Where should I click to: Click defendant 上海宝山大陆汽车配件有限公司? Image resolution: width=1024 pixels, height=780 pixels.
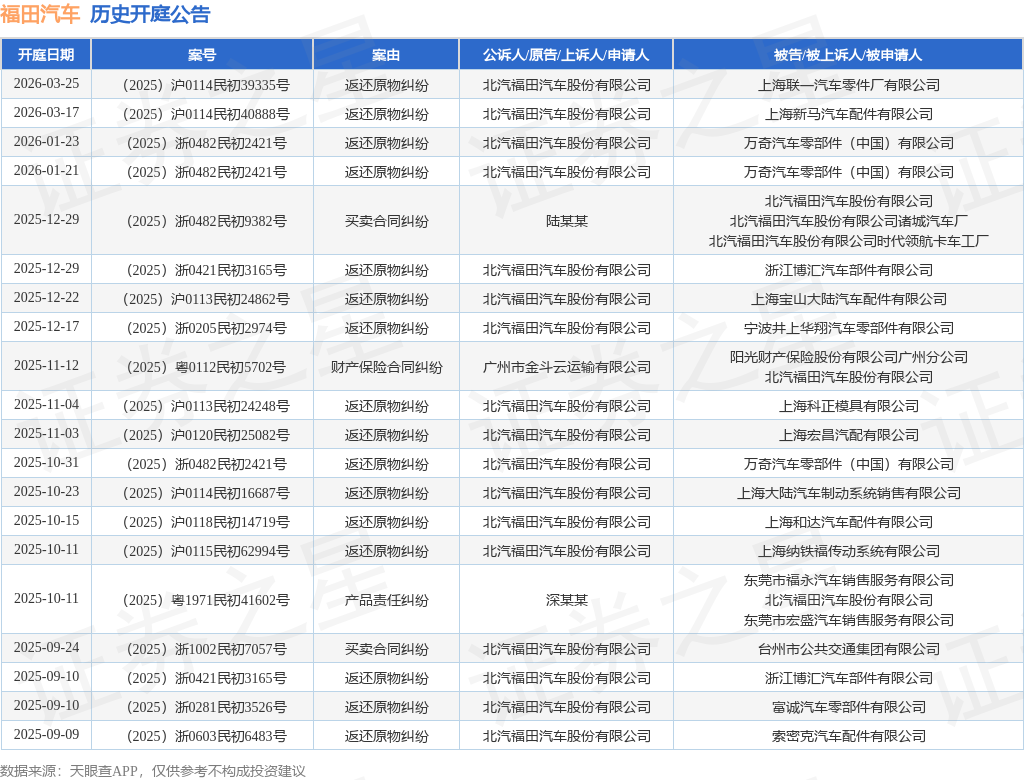[848, 299]
